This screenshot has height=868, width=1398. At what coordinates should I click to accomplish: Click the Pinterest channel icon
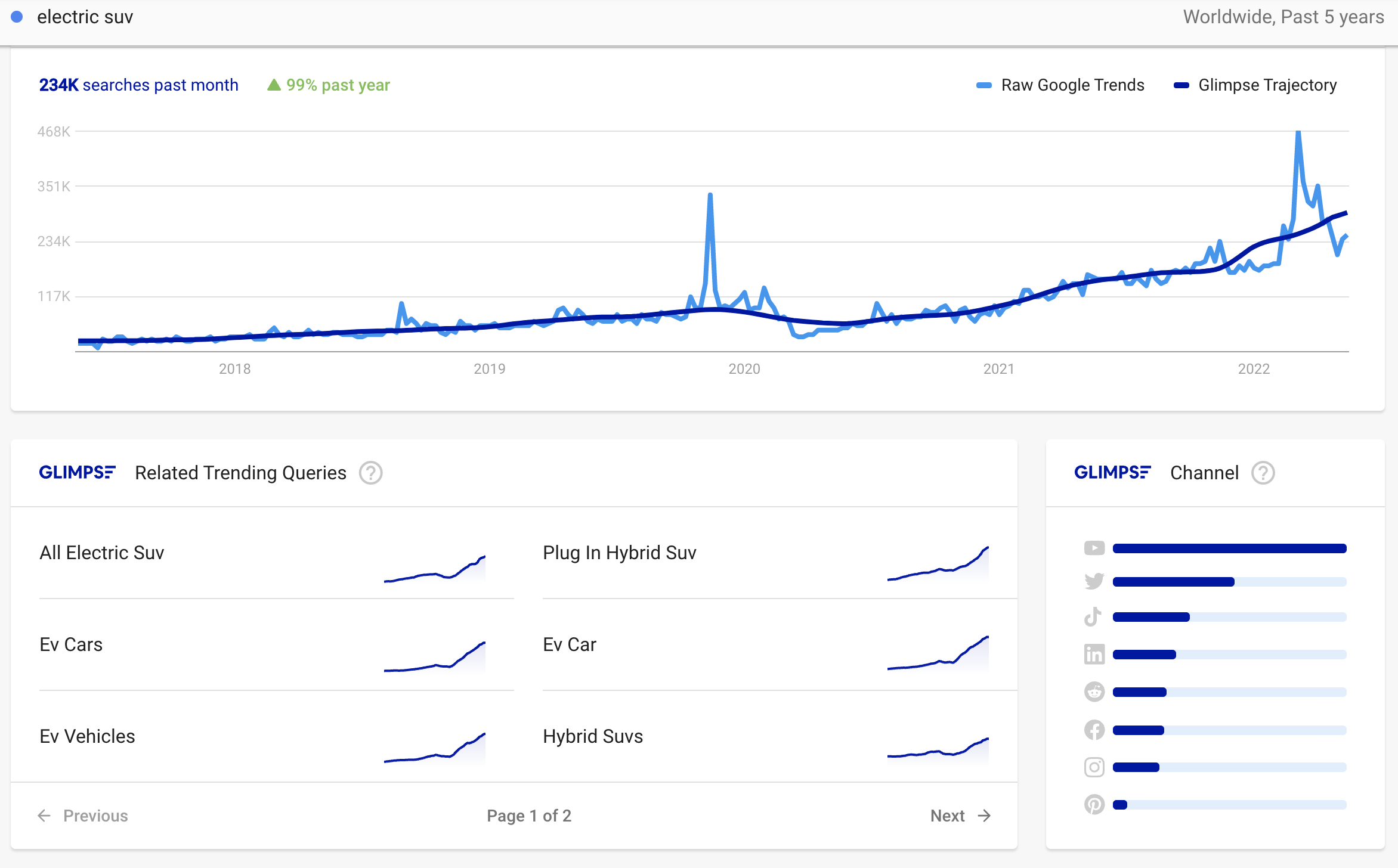pyautogui.click(x=1094, y=805)
